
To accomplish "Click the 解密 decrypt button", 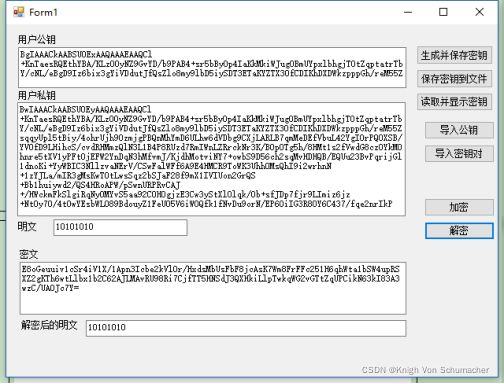I will (459, 231).
